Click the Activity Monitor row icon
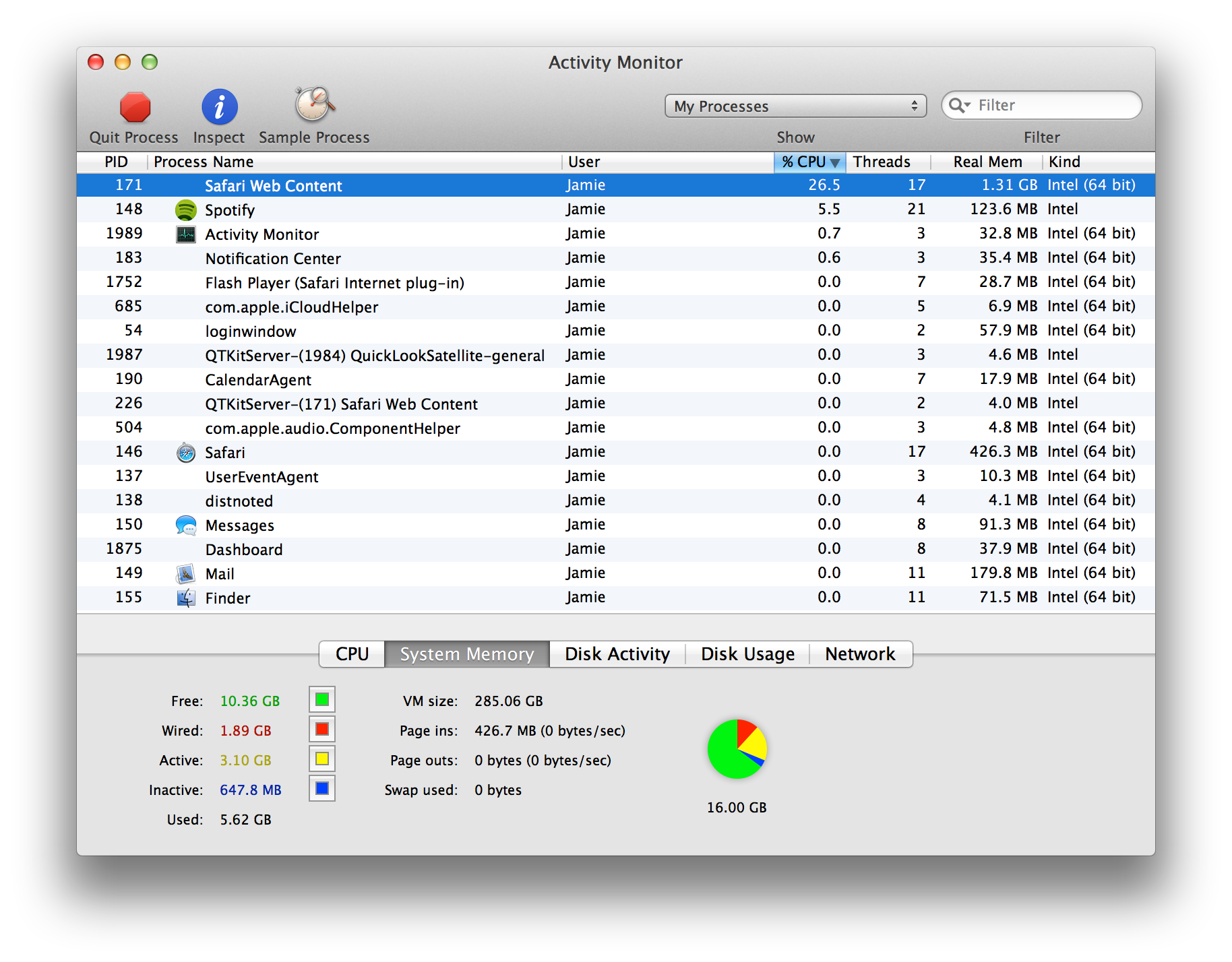This screenshot has width=1232, height=962. click(x=185, y=234)
